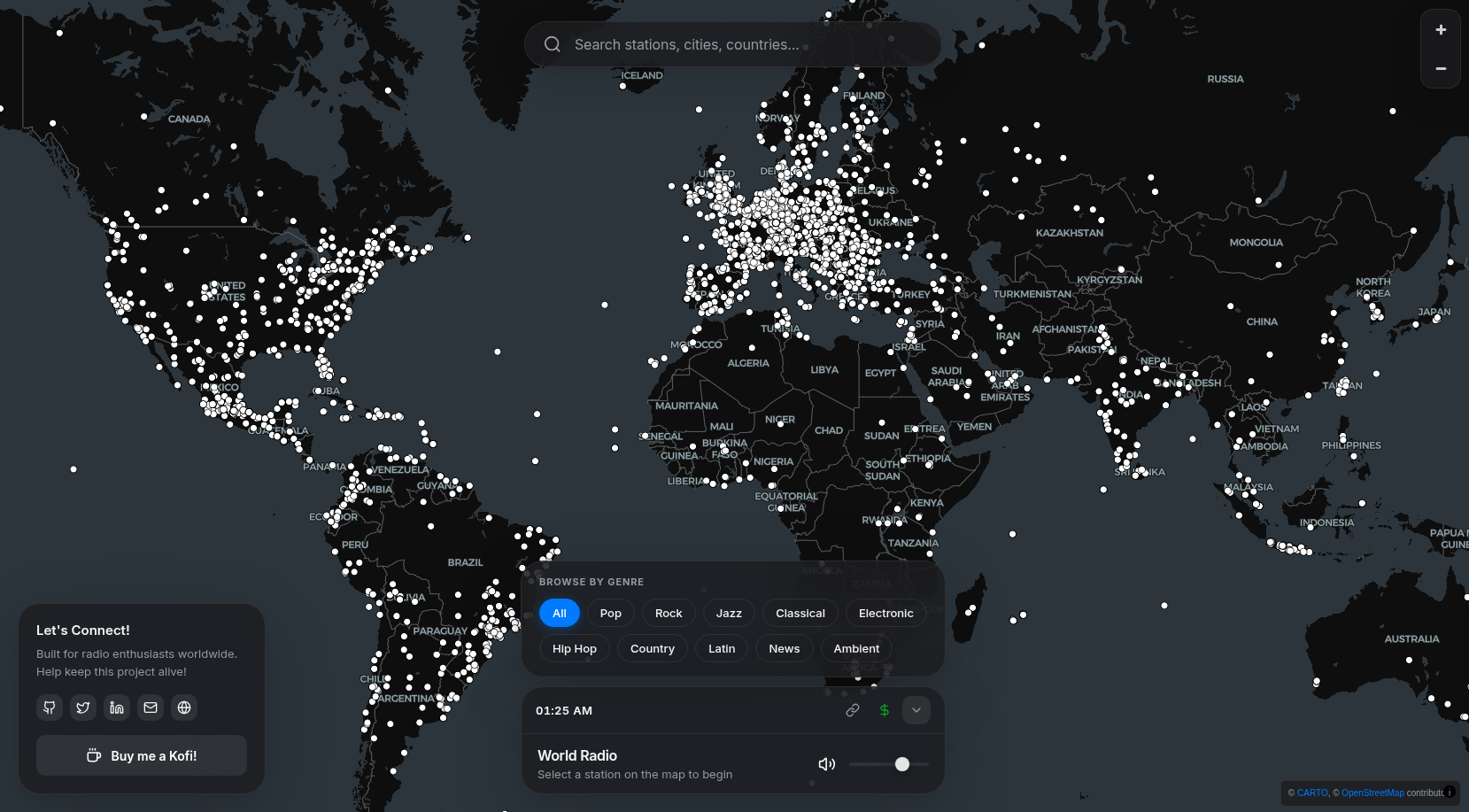Click the green dollar donation icon
This screenshot has height=812, width=1469.
tap(884, 710)
